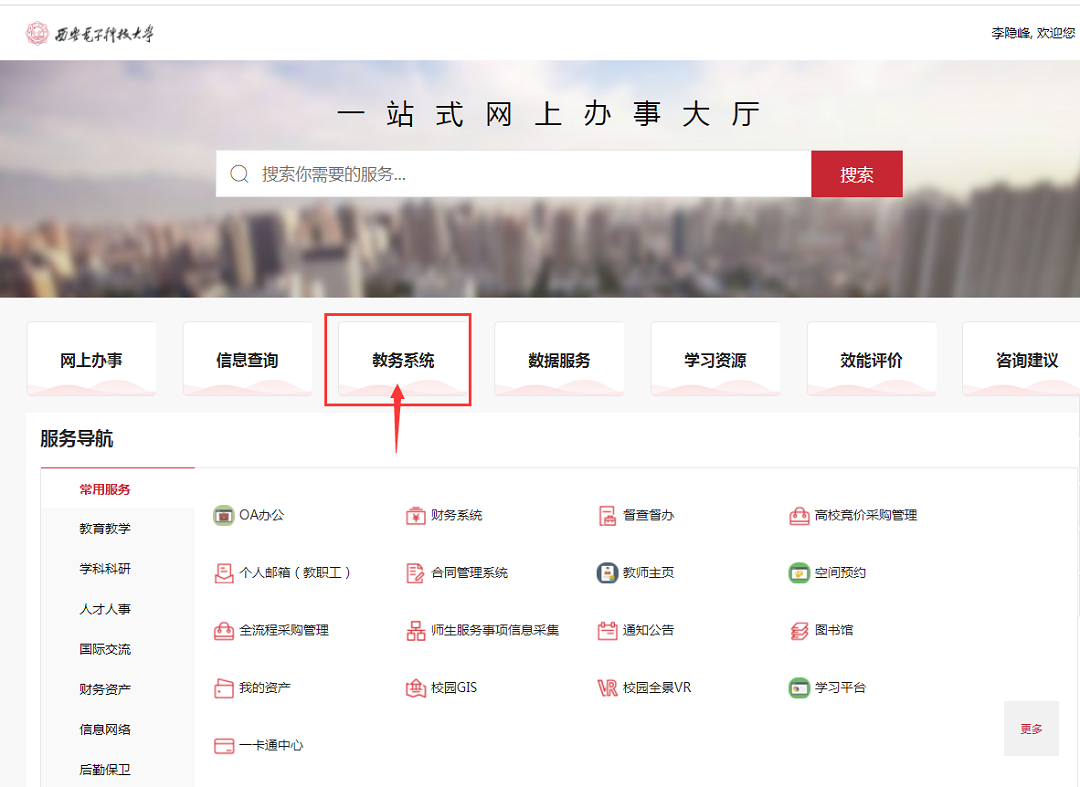Image resolution: width=1080 pixels, height=787 pixels.
Task: Click the OA办公 service icon
Action: click(223, 516)
